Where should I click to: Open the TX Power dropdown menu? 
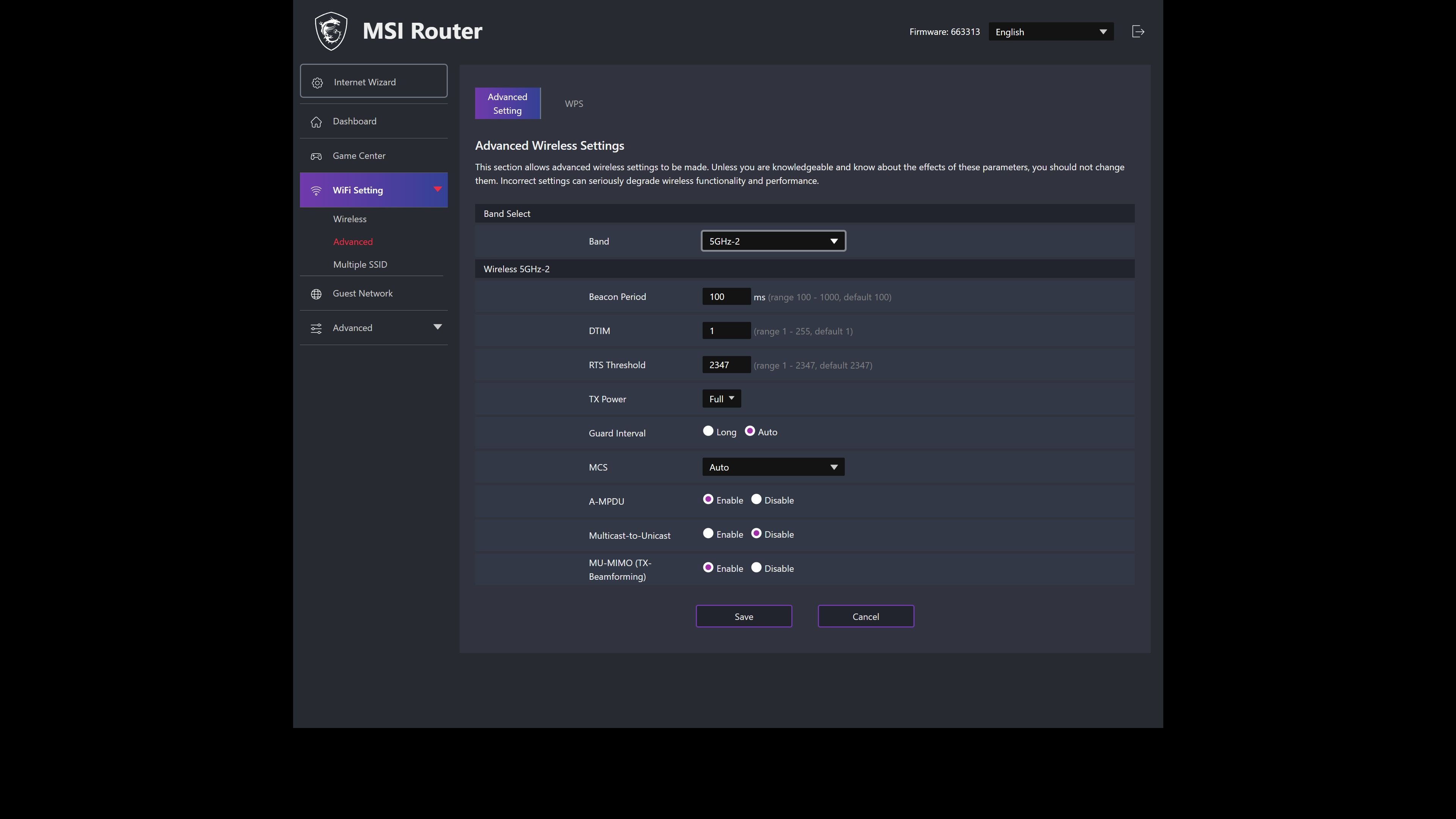click(720, 398)
